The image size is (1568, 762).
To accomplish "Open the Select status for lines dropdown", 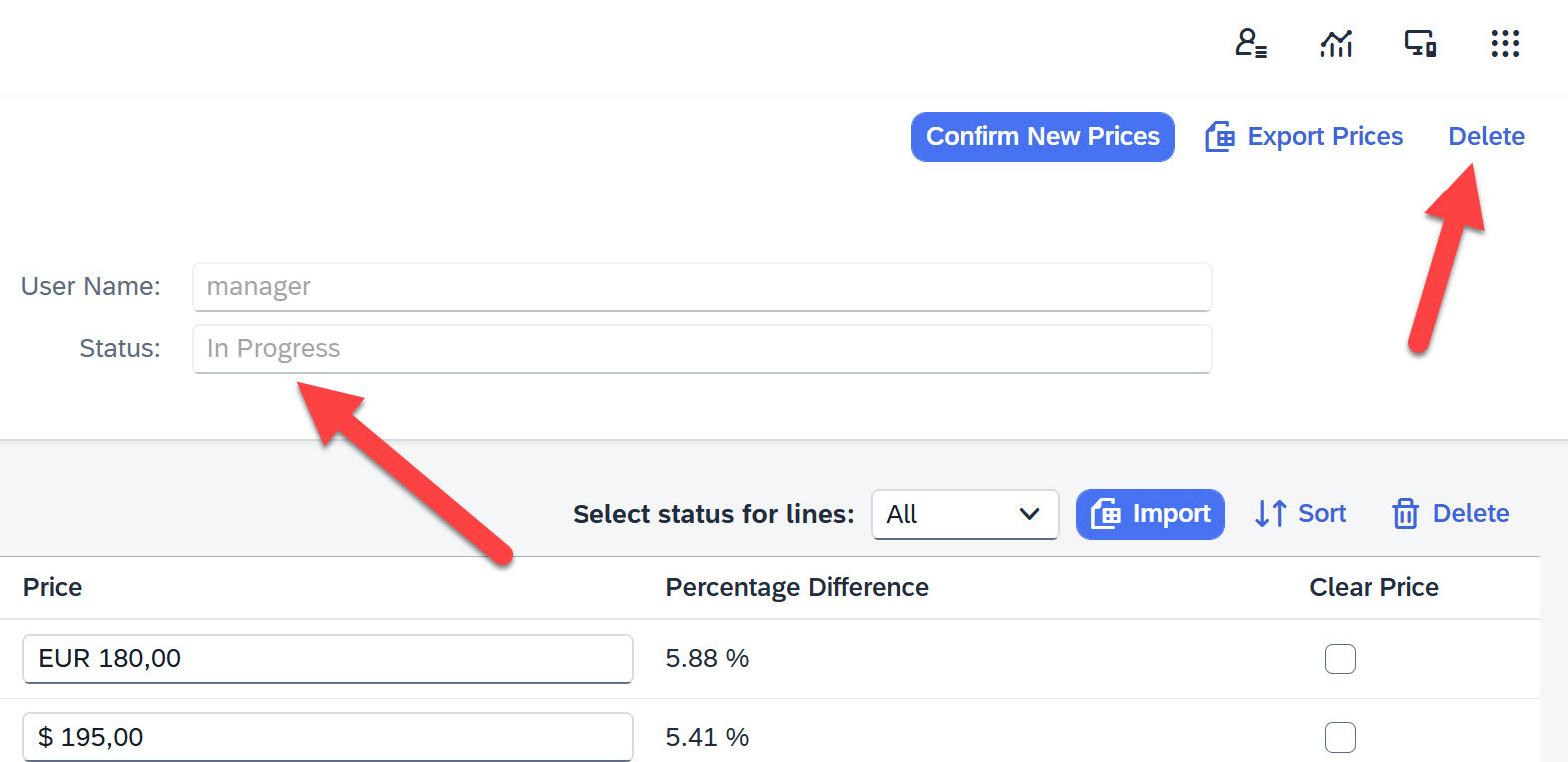I will coord(964,514).
